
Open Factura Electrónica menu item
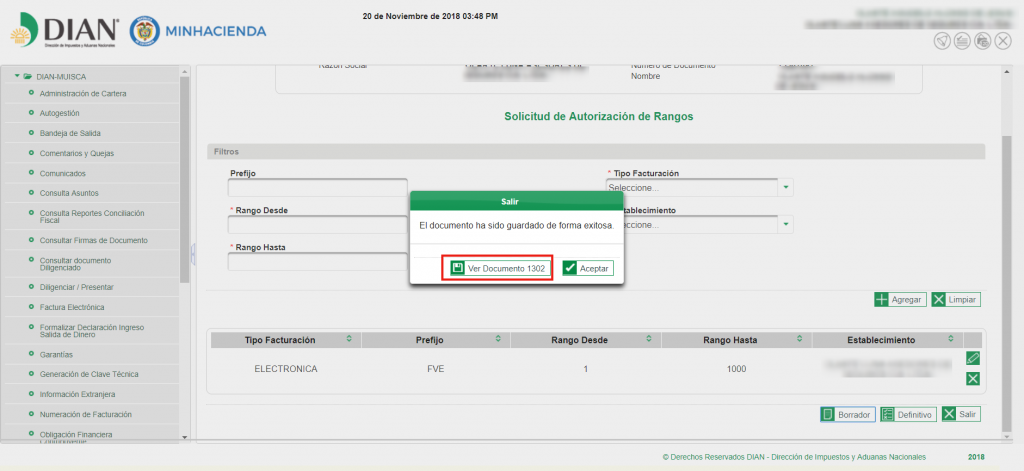[x=71, y=307]
